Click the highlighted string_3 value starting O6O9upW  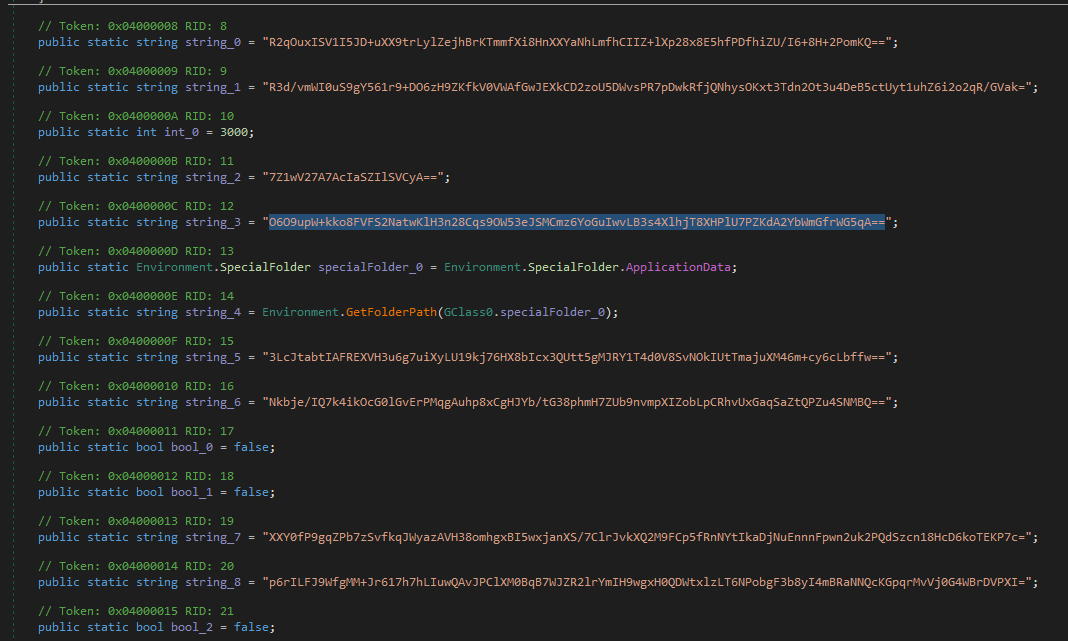[x=577, y=222]
